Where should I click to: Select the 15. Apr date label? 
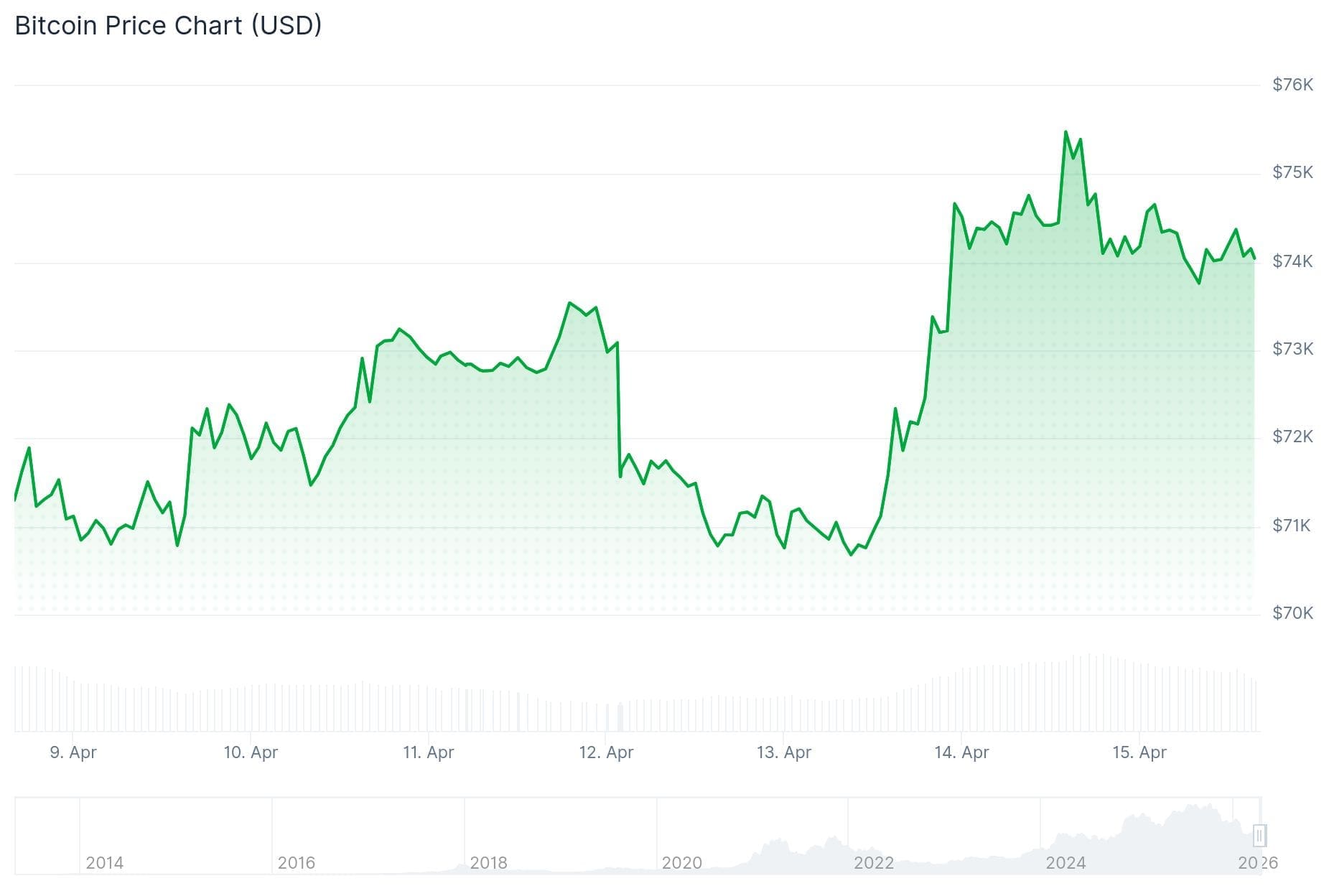click(1139, 752)
